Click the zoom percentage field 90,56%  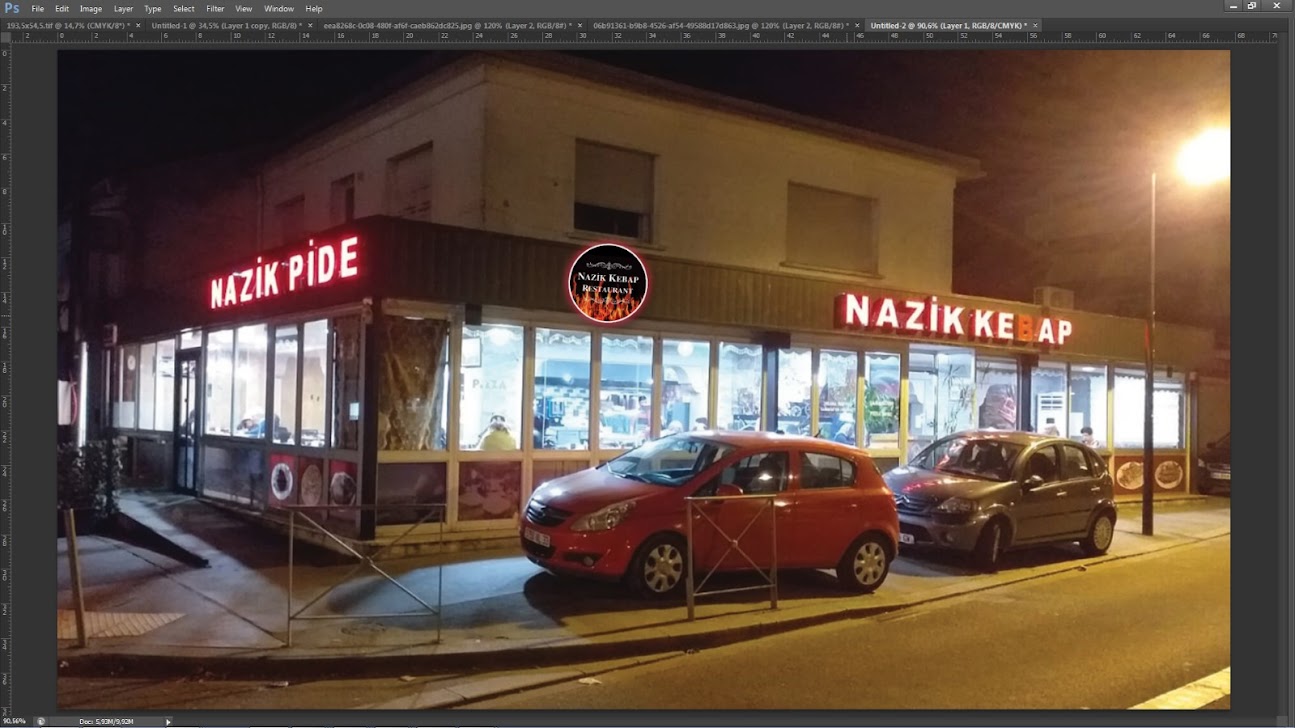coord(14,721)
